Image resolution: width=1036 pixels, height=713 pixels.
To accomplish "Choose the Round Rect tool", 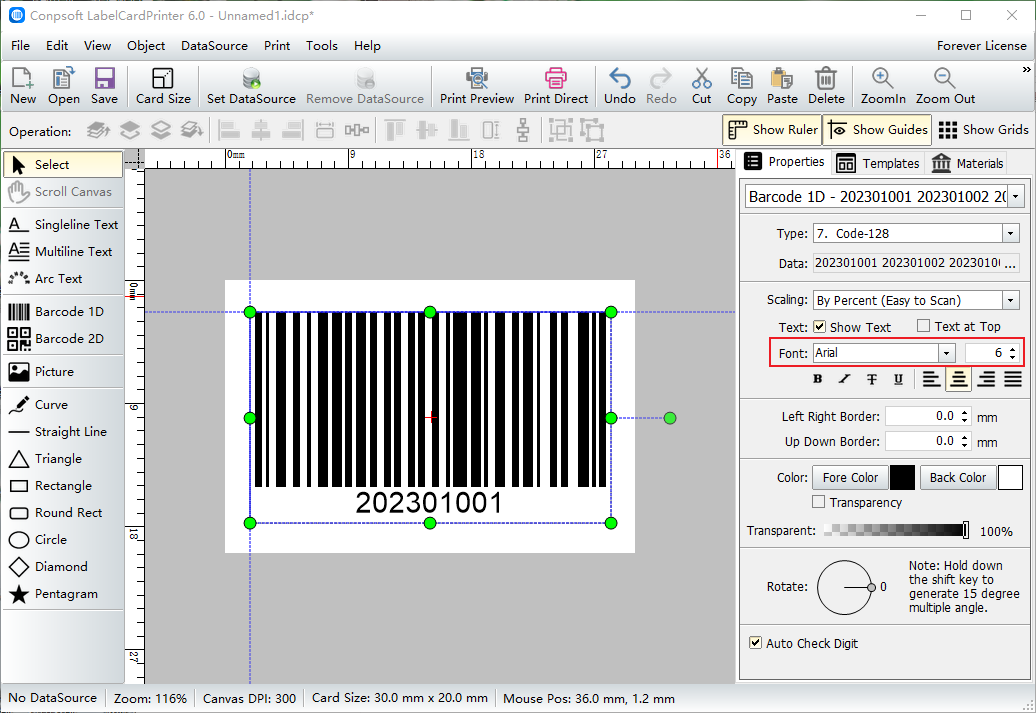I will point(63,513).
